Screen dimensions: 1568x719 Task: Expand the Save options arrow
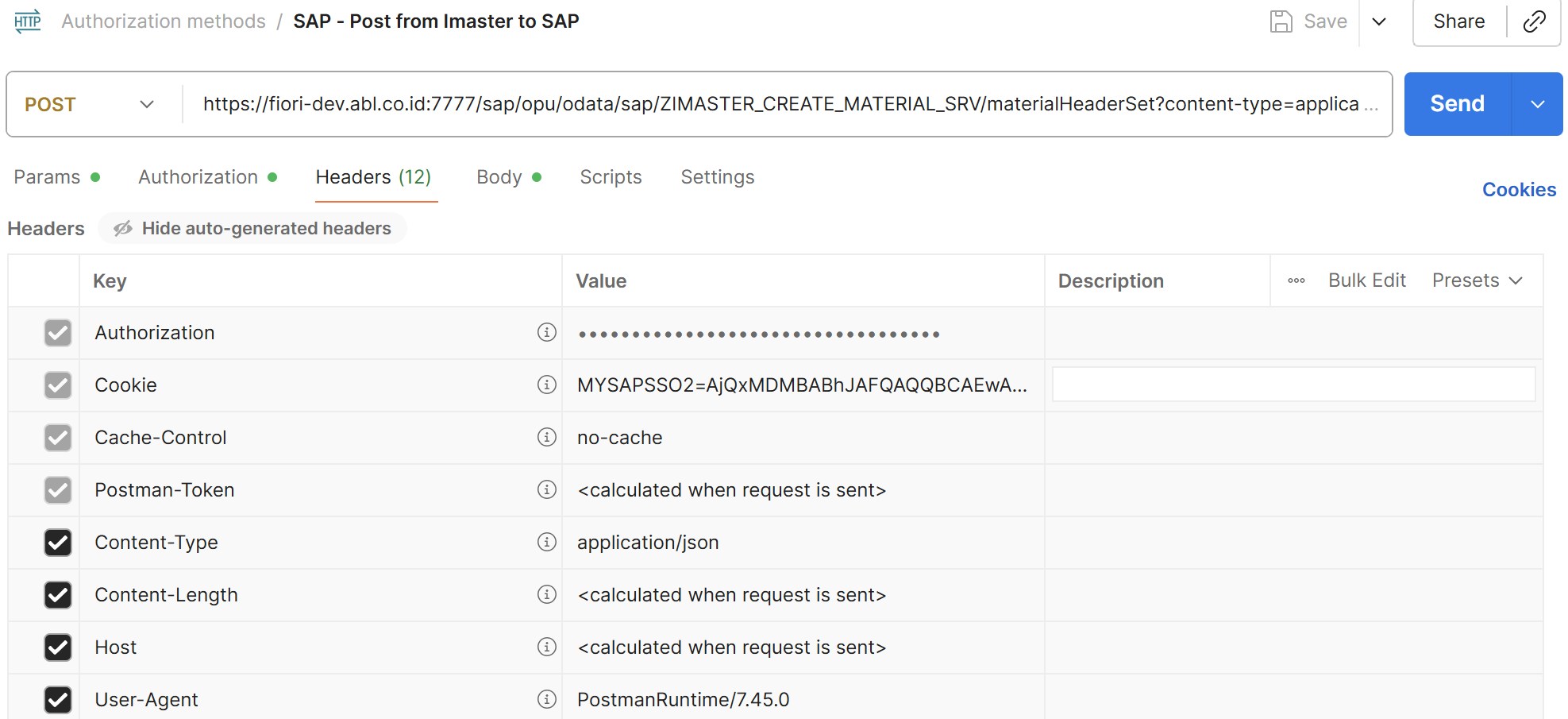1379,21
